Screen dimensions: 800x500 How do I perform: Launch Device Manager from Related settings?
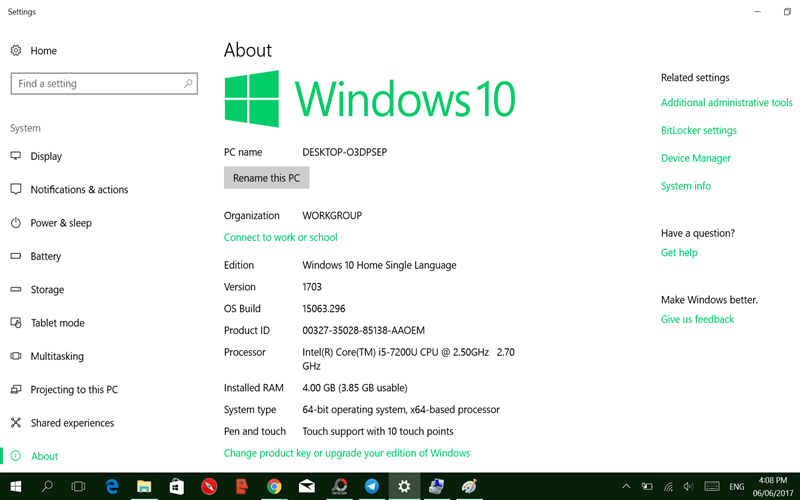click(696, 158)
